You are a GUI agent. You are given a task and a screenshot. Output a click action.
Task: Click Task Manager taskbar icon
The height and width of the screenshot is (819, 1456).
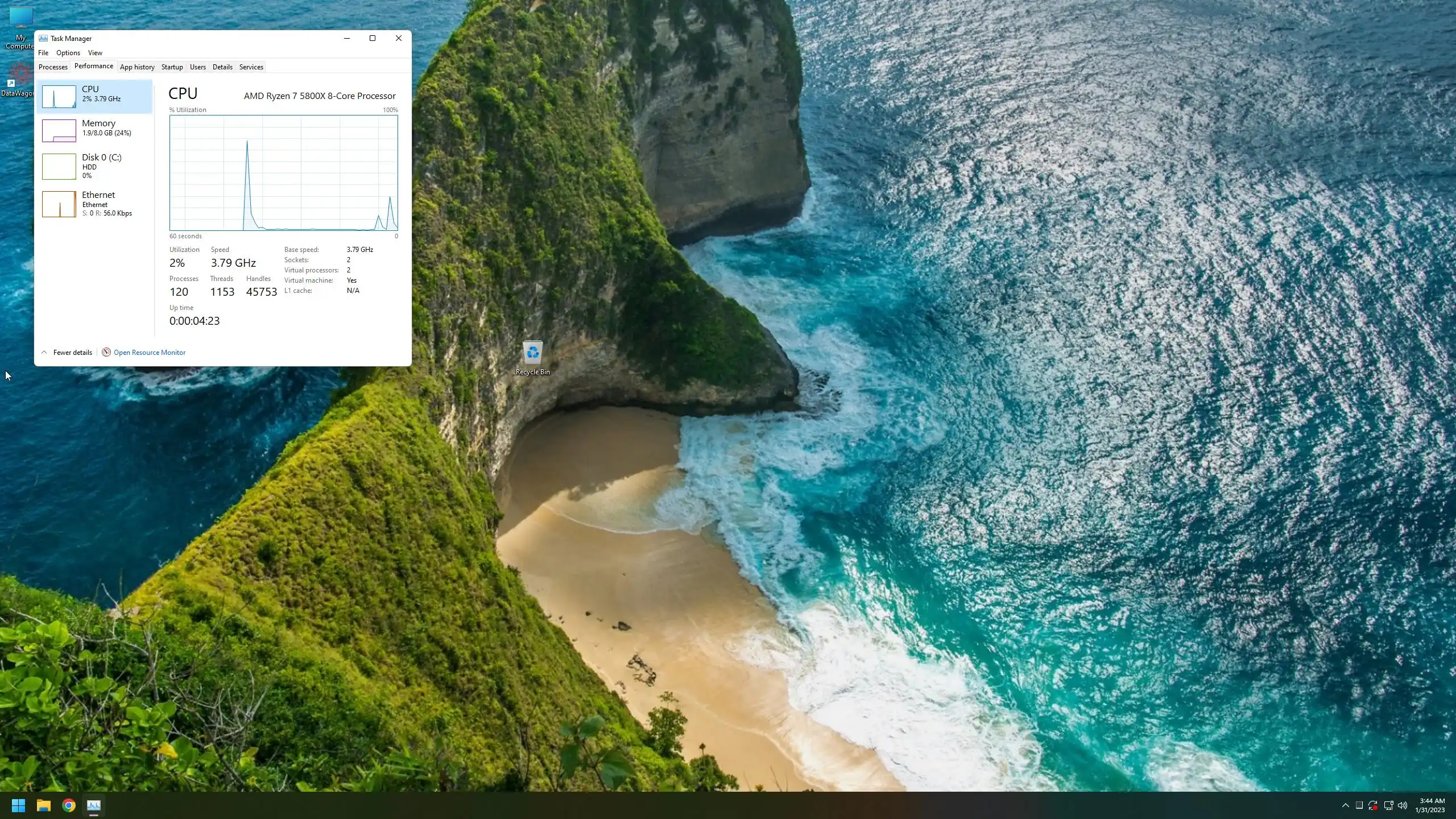pos(94,805)
